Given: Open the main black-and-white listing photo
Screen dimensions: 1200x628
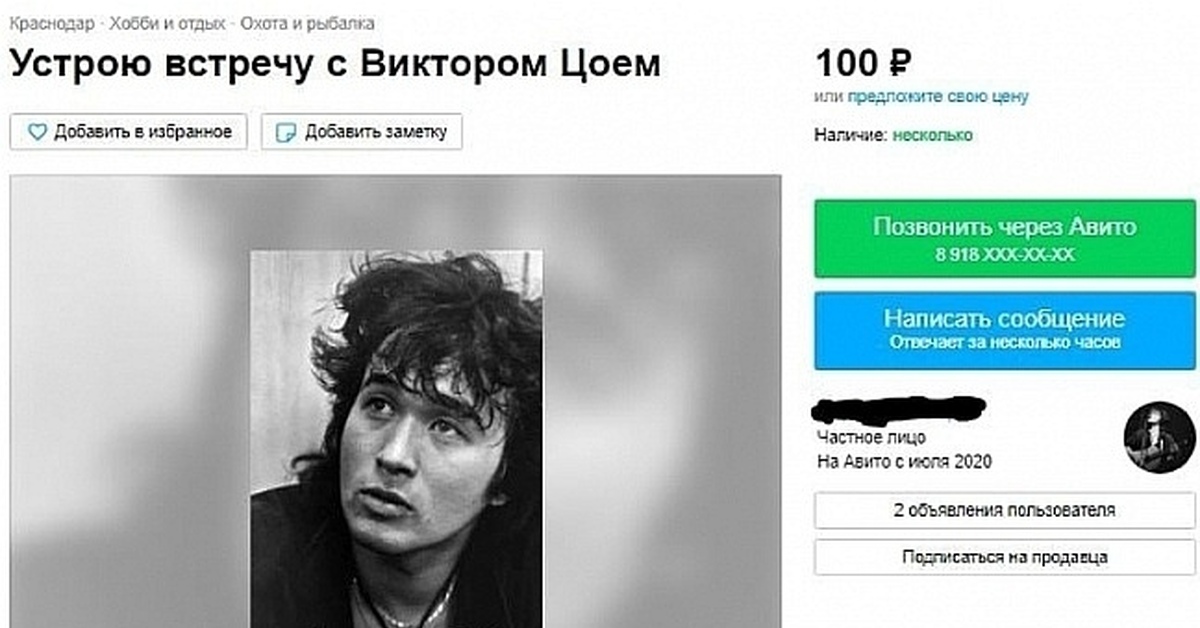Looking at the screenshot, I should click(396, 438).
